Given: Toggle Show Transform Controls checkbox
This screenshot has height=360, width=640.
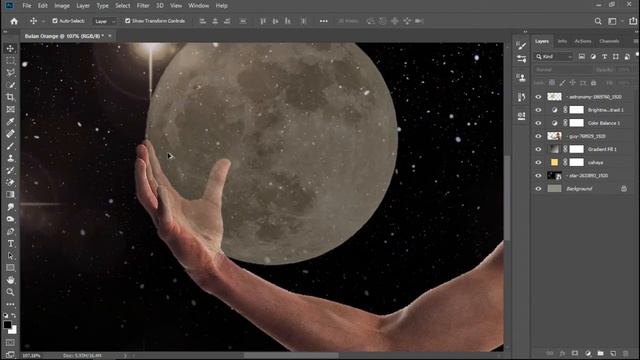Looking at the screenshot, I should [x=127, y=21].
